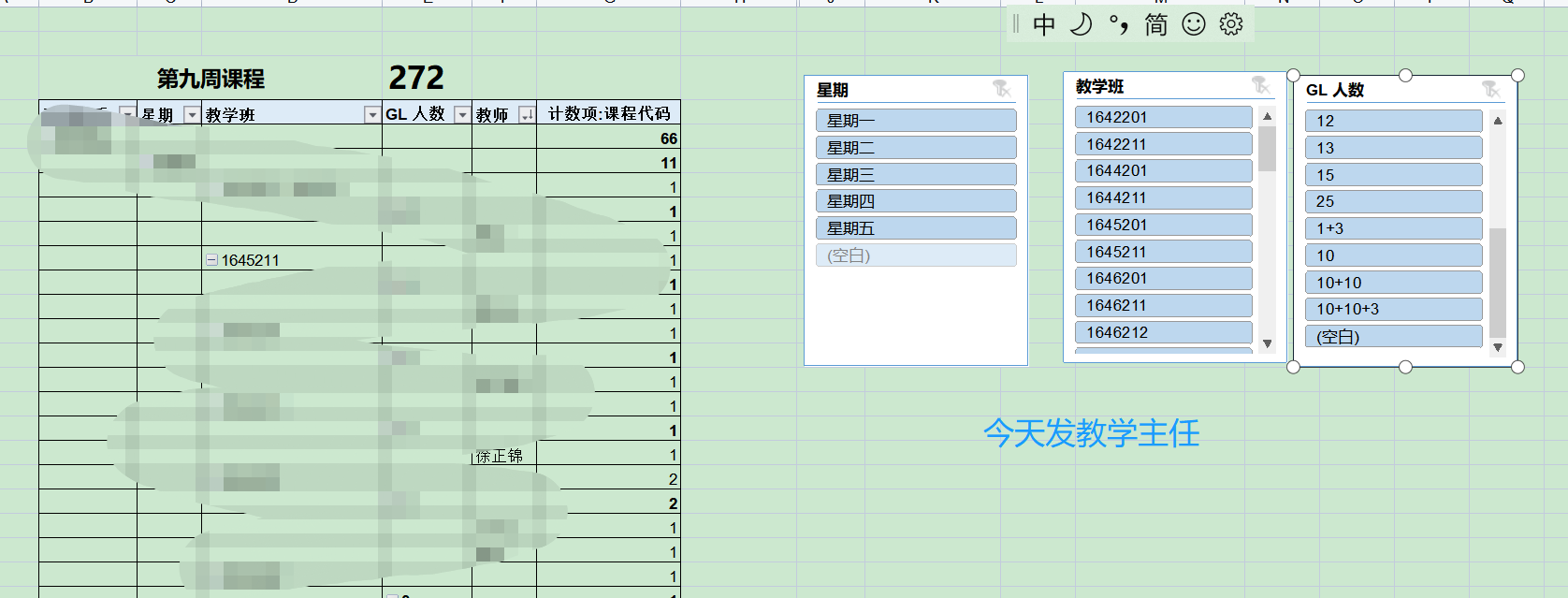This screenshot has height=598, width=1568.
Task: Clear filter on the 星期 slicer
Action: point(1002,89)
